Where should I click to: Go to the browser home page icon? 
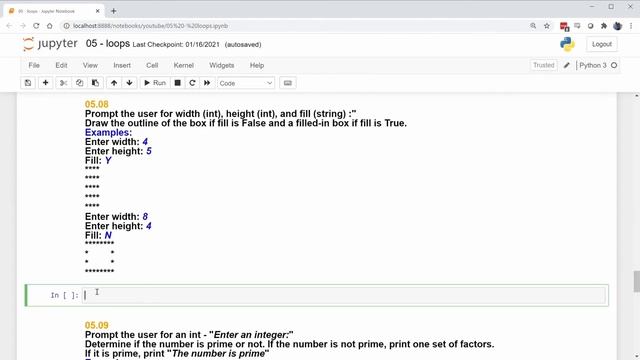(x=49, y=26)
